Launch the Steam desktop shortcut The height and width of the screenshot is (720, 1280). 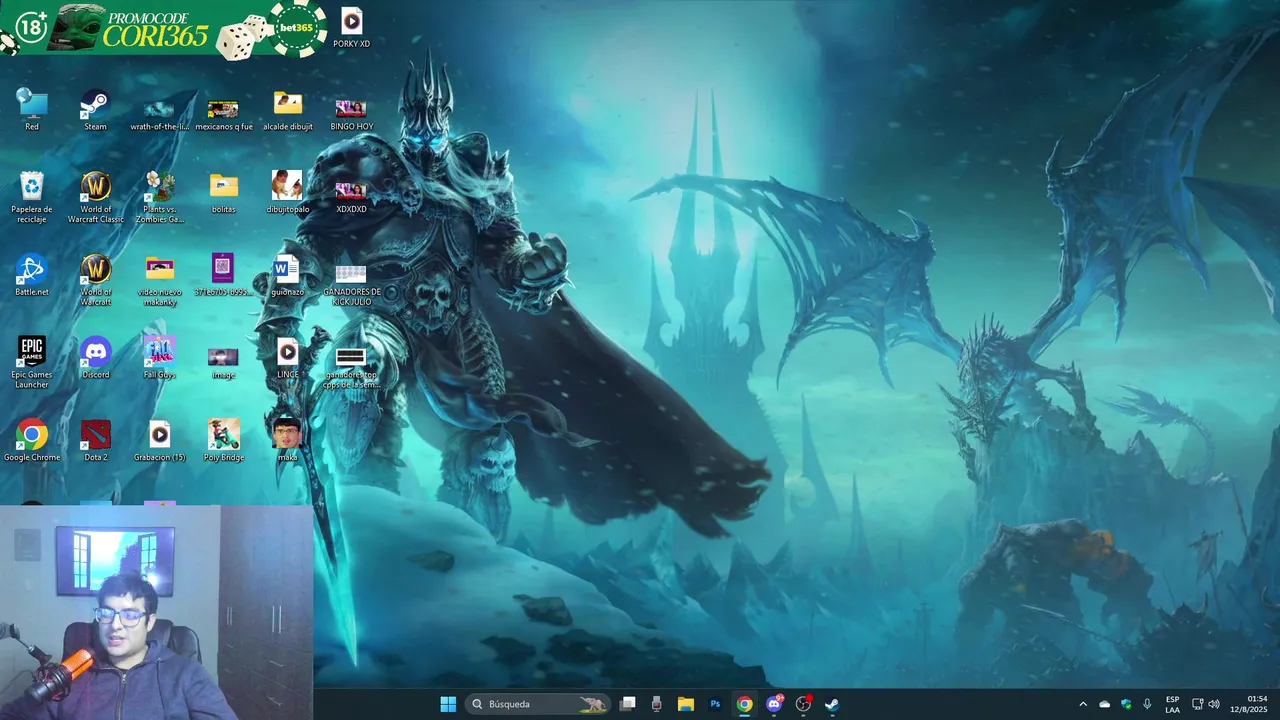[95, 109]
